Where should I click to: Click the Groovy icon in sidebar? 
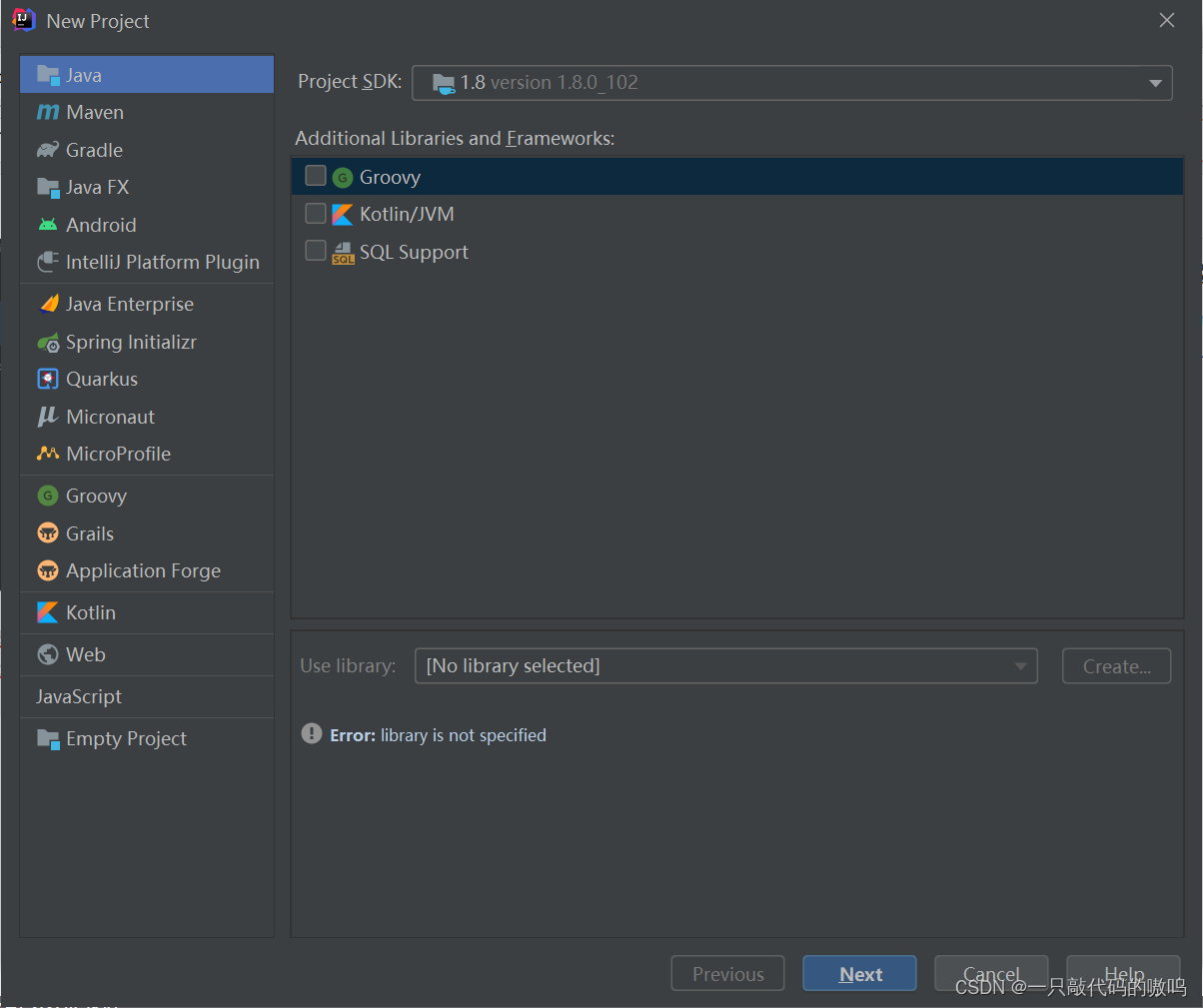(x=48, y=496)
